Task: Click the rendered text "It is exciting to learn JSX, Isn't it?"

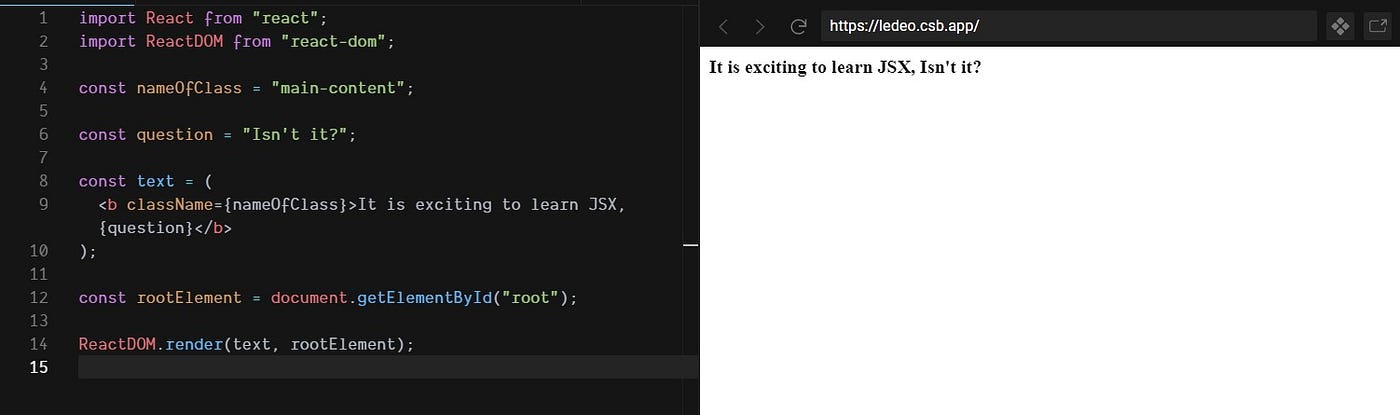Action: click(845, 68)
